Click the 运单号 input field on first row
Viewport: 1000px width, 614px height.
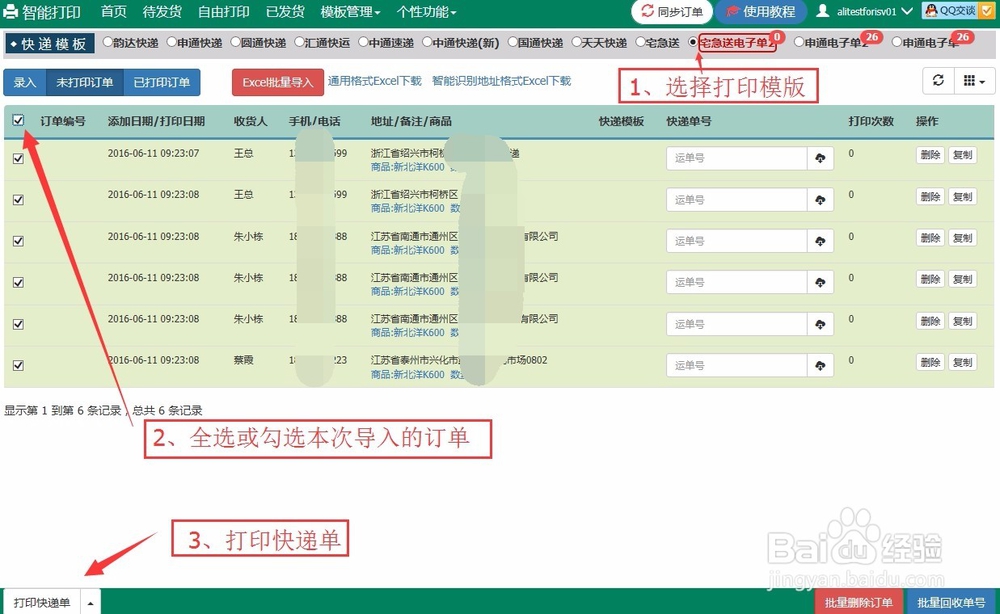(x=735, y=158)
